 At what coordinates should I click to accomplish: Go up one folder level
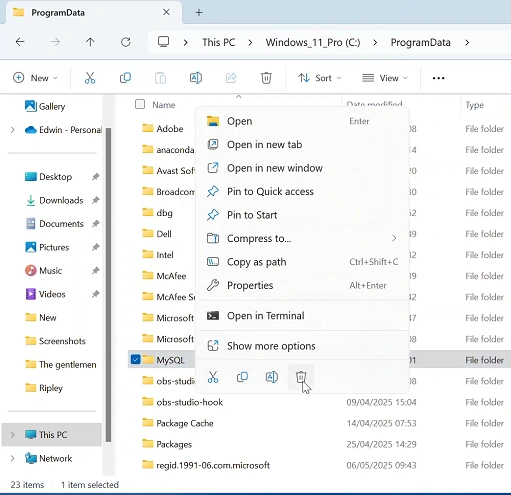coord(90,42)
